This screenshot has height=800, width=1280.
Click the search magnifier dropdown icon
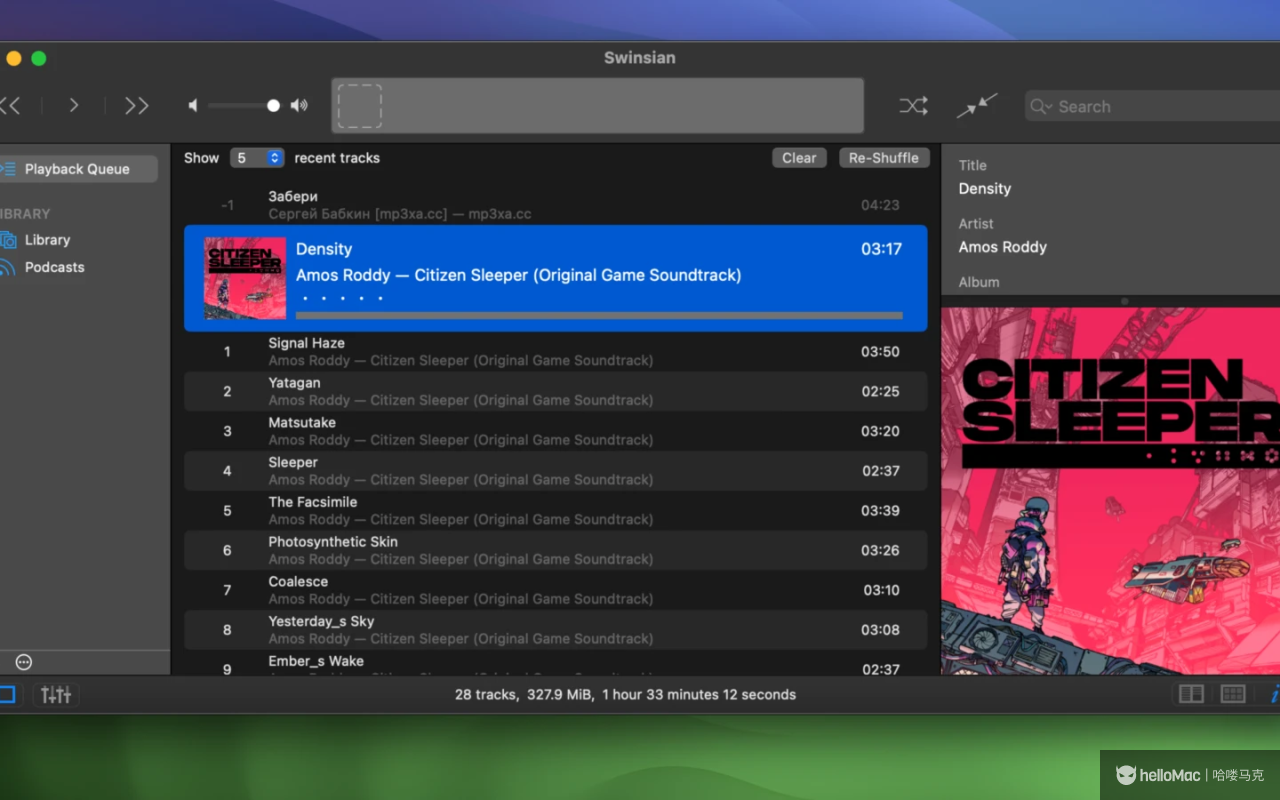[1041, 107]
